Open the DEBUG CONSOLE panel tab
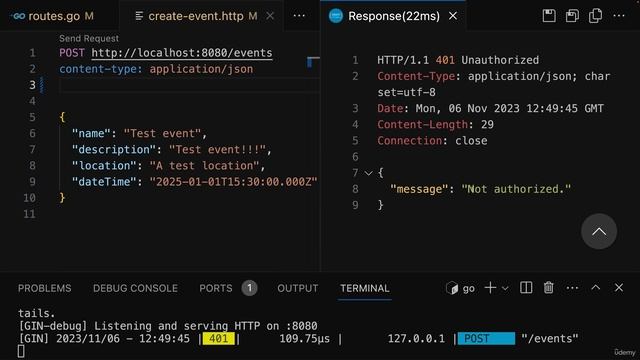The width and height of the screenshot is (640, 360). pyautogui.click(x=135, y=288)
